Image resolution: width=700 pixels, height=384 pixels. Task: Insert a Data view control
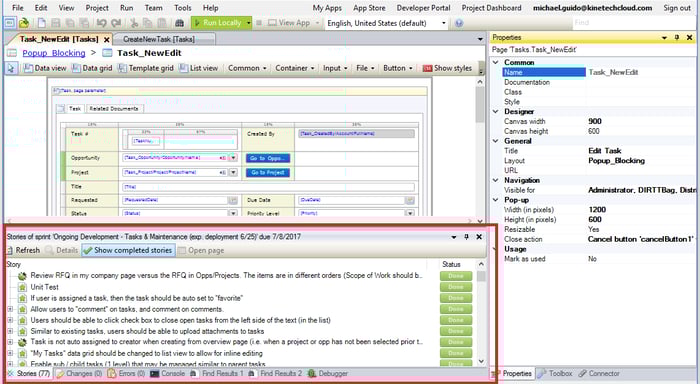(x=45, y=68)
